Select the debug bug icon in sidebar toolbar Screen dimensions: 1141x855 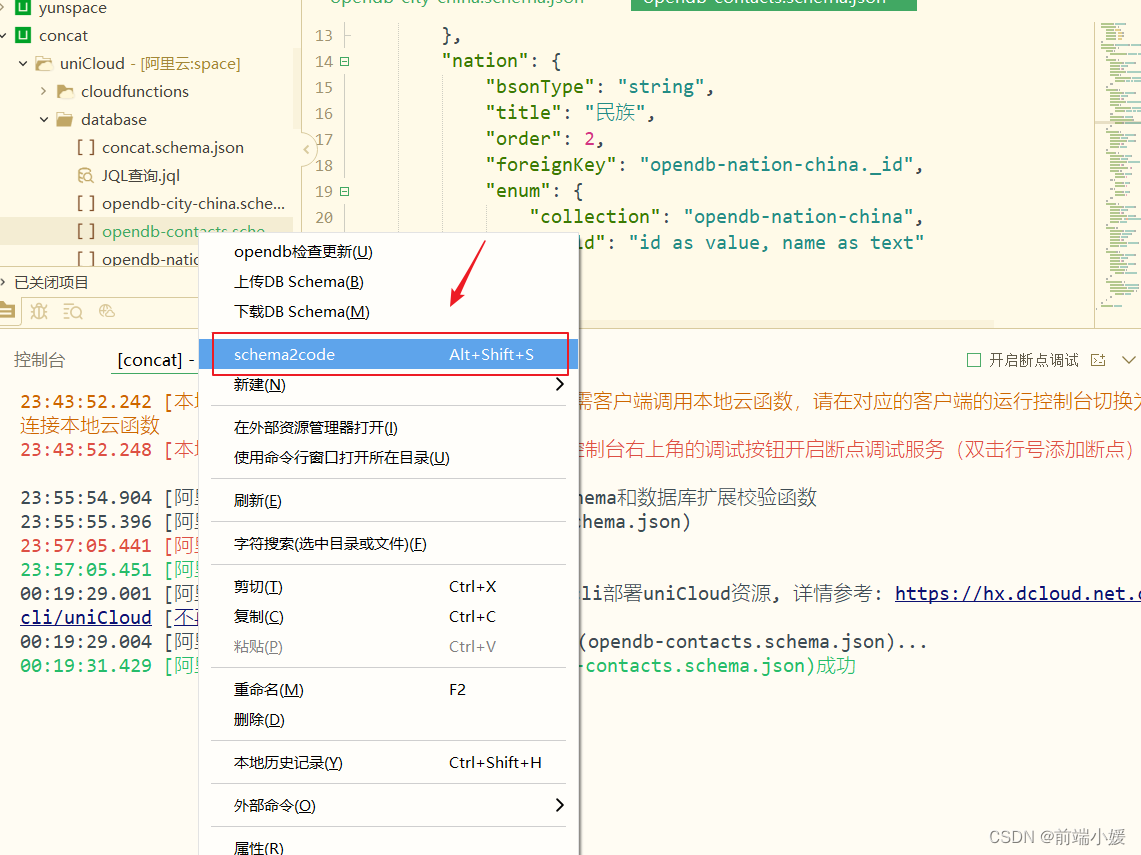point(39,312)
